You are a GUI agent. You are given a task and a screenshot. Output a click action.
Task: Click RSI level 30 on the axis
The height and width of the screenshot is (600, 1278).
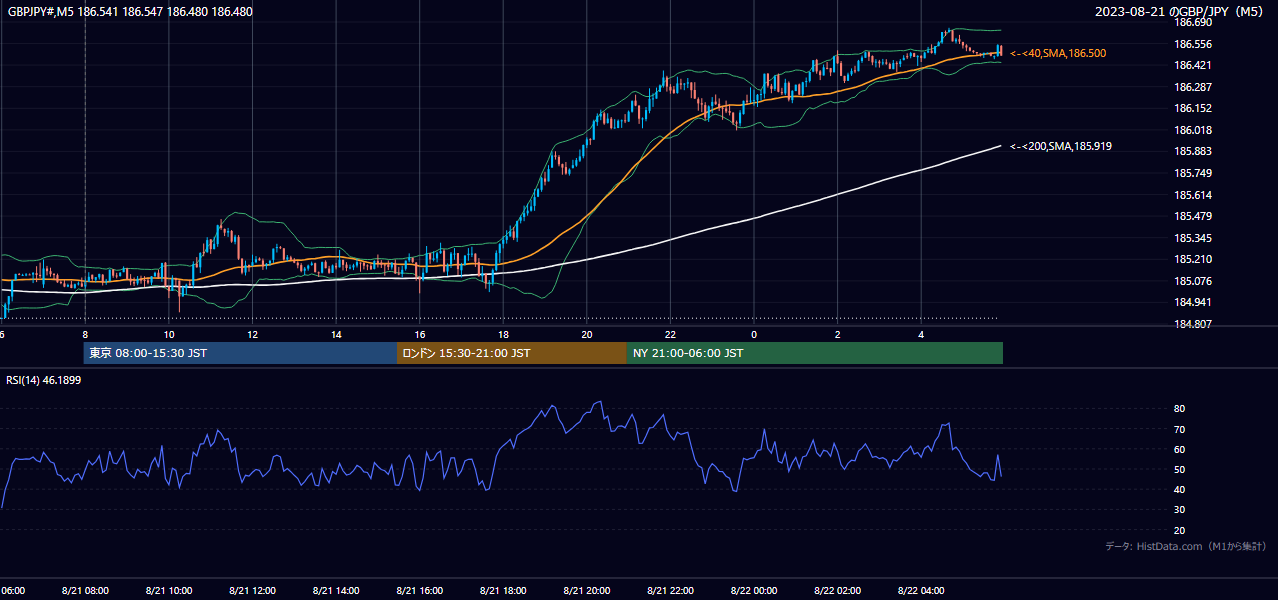(x=1179, y=510)
